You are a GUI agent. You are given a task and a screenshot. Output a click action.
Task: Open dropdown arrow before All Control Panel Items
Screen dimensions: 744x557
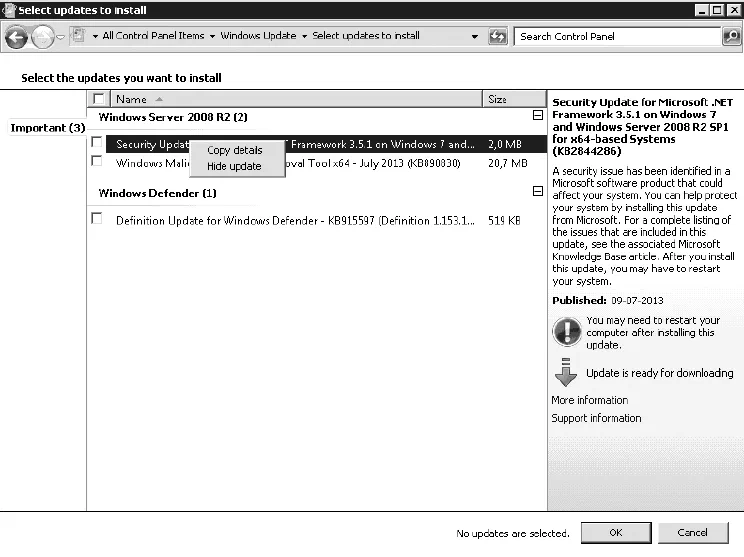click(x=95, y=37)
